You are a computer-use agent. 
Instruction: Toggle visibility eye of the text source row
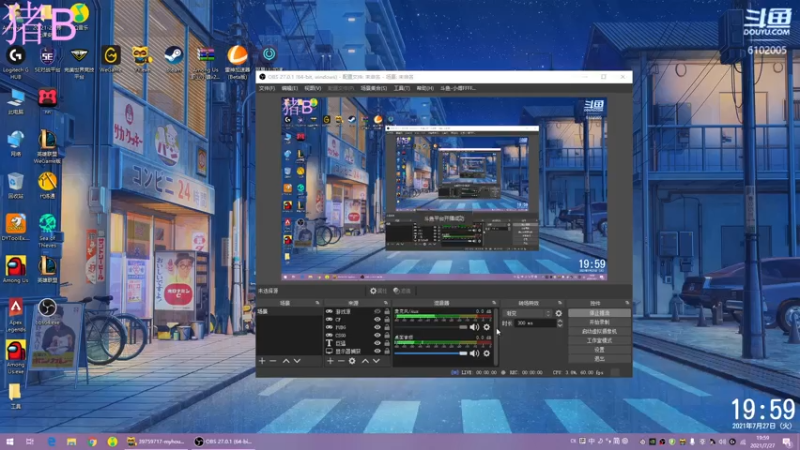point(378,343)
